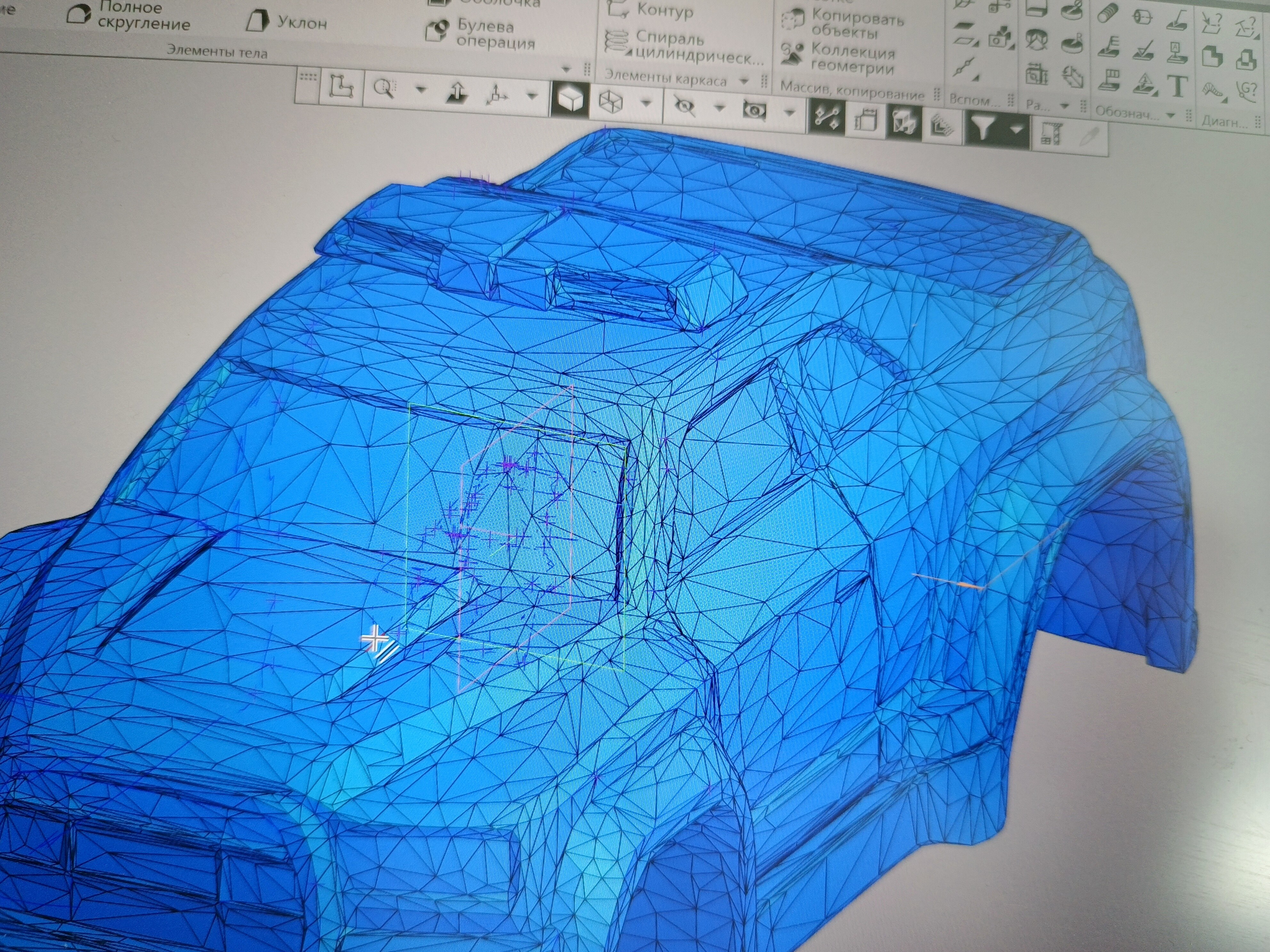This screenshot has height=952, width=1270.
Task: Select the Полное скругление tool
Action: [x=127, y=16]
